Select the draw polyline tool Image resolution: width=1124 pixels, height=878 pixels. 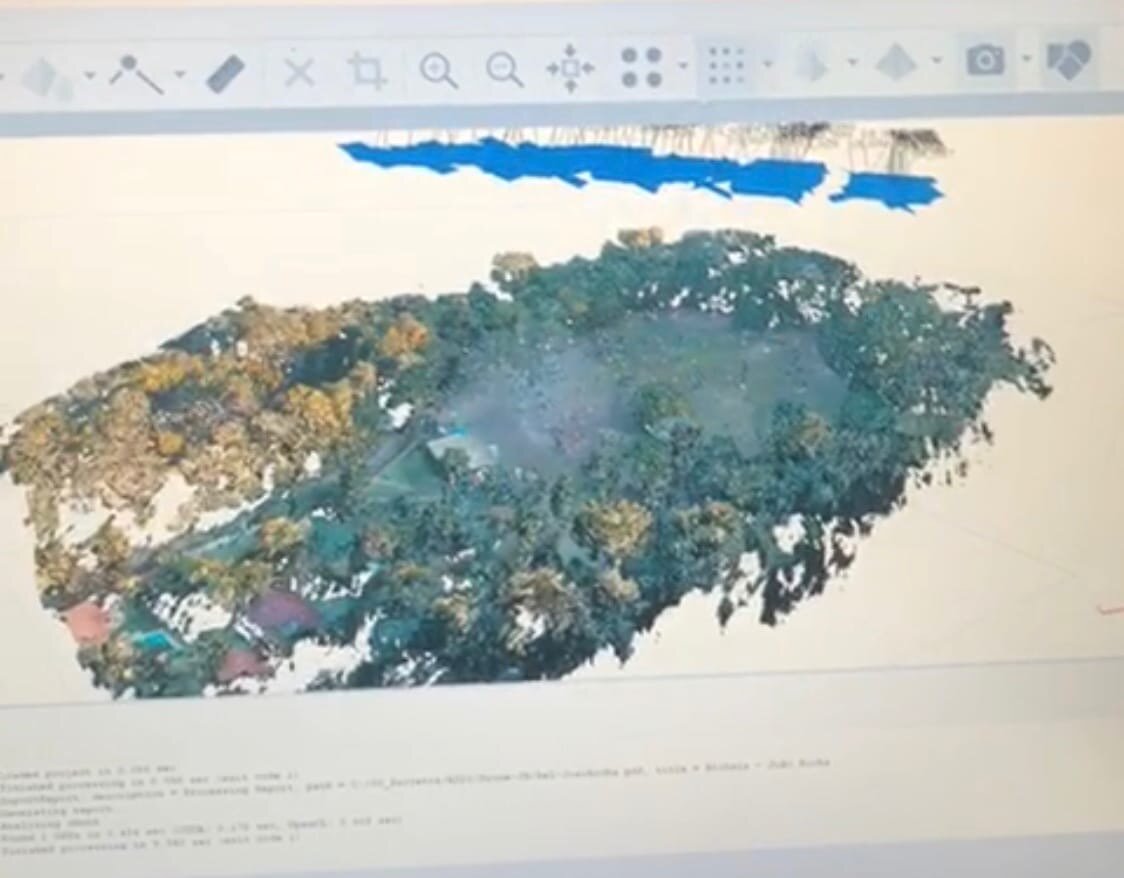pos(135,73)
